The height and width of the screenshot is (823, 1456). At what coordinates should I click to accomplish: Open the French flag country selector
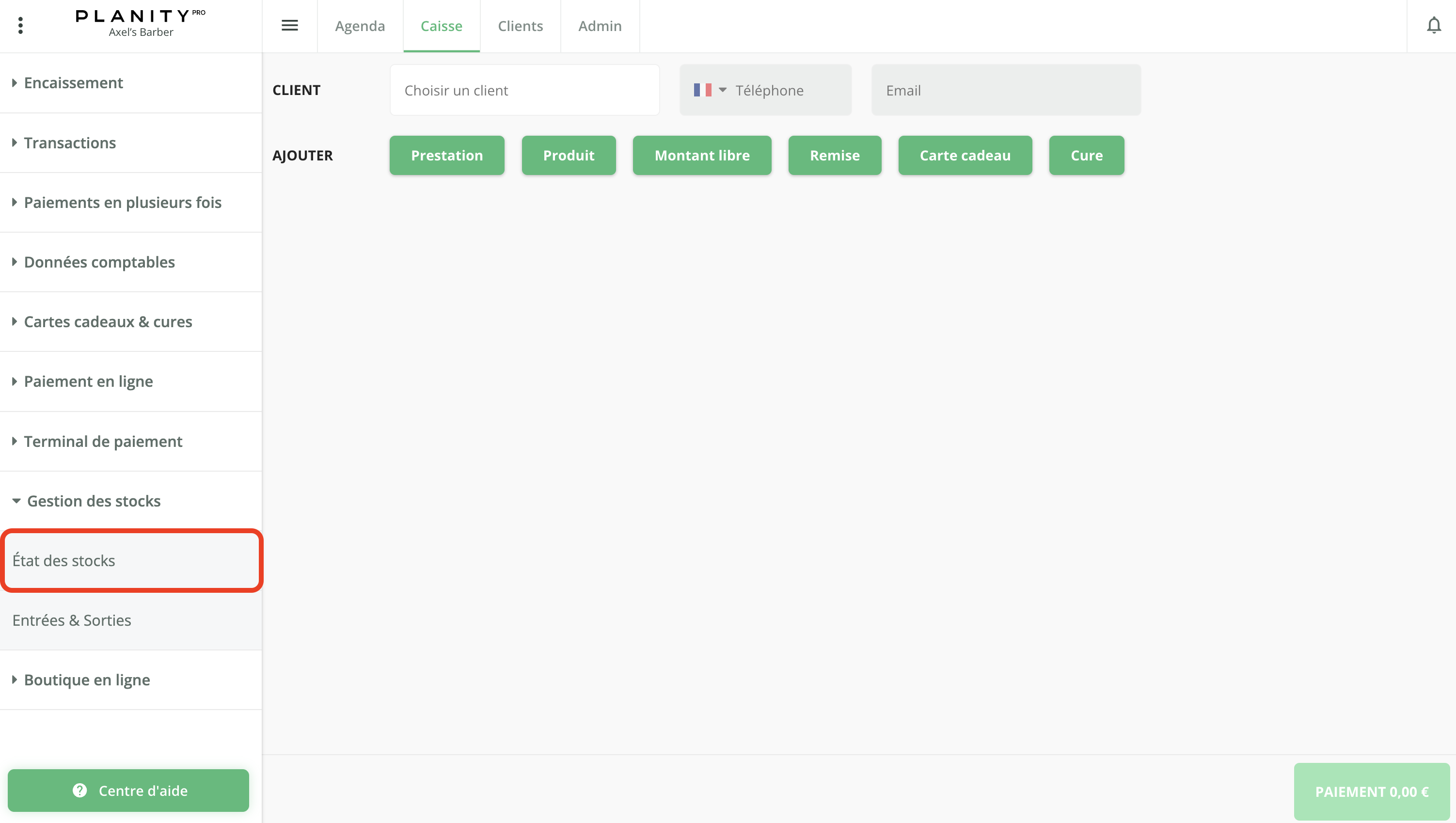(710, 90)
